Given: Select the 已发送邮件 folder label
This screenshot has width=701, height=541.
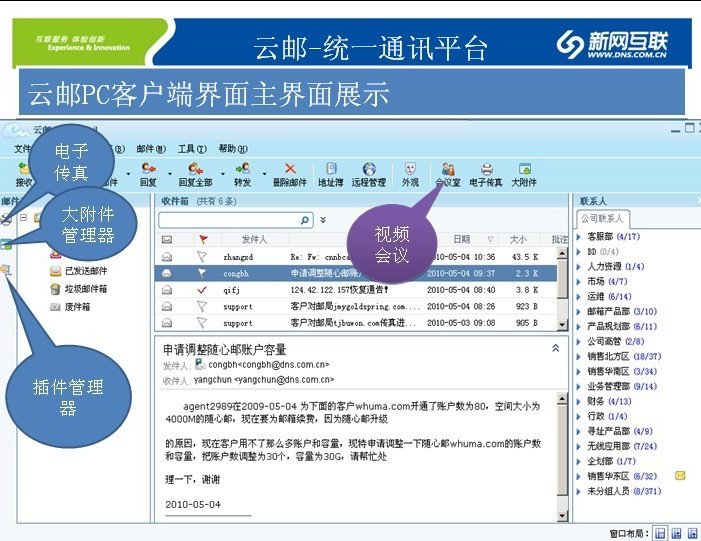Looking at the screenshot, I should click(86, 271).
